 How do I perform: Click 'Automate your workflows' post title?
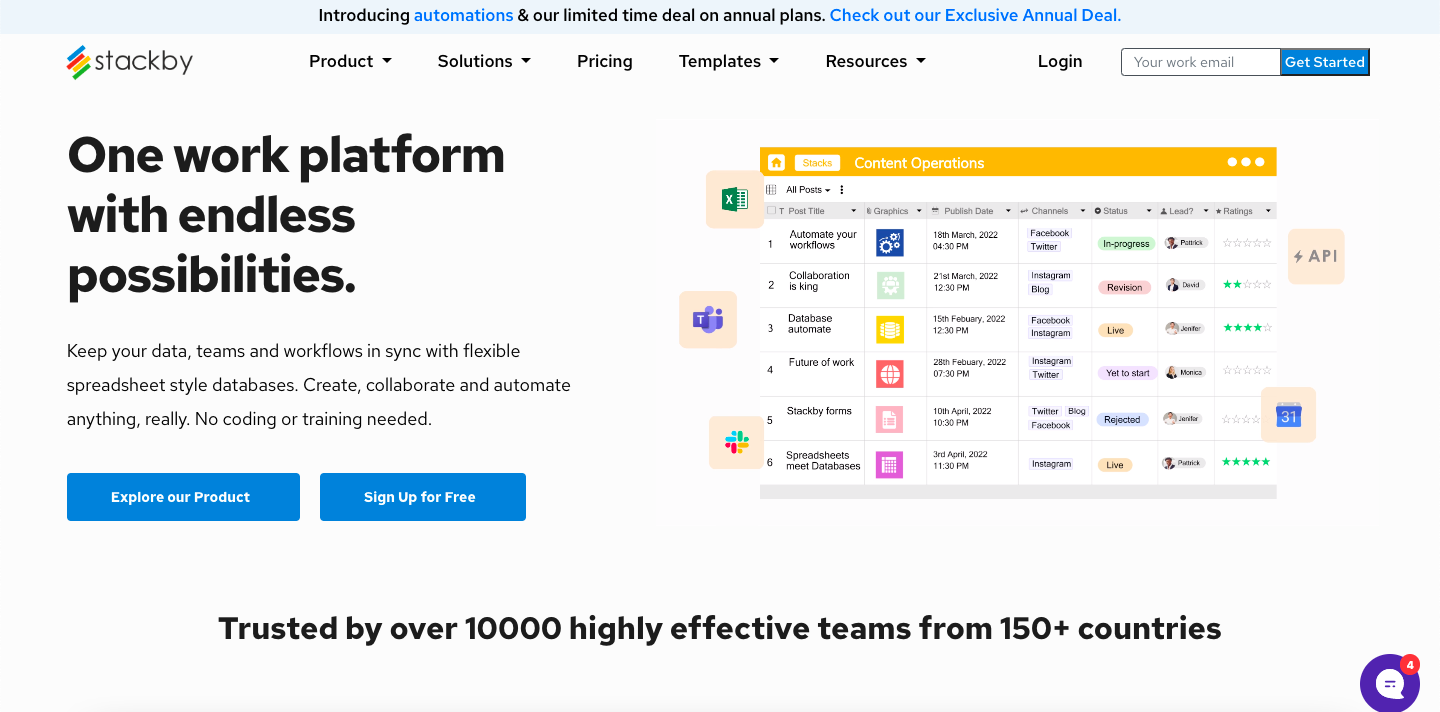tap(823, 240)
